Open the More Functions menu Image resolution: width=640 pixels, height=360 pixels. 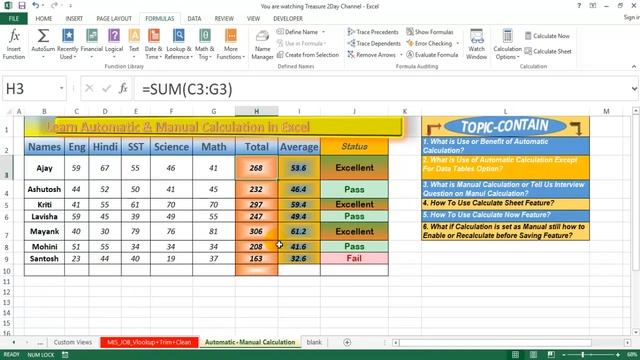click(231, 44)
